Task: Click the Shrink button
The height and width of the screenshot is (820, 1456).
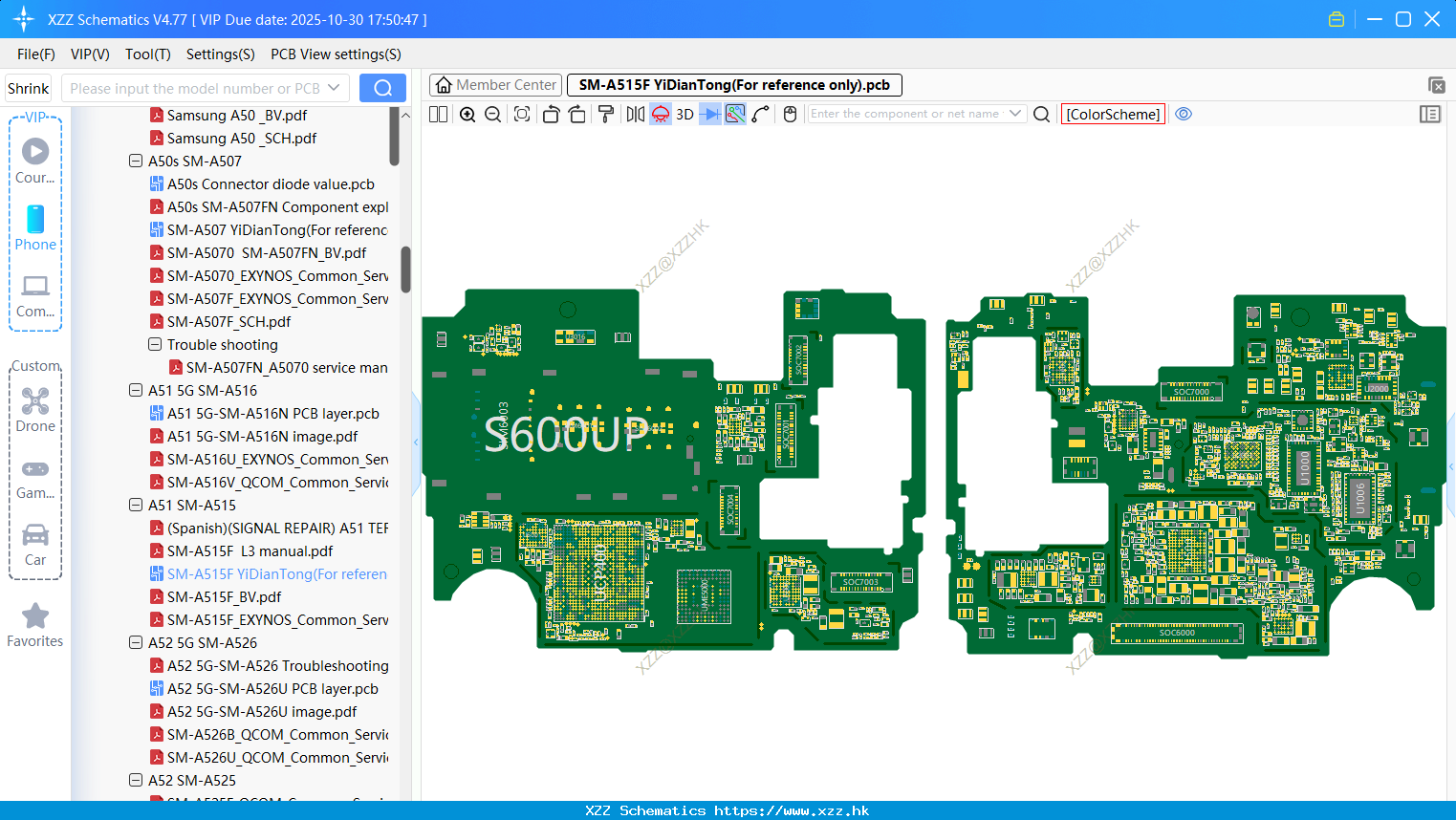Action: coord(29,88)
